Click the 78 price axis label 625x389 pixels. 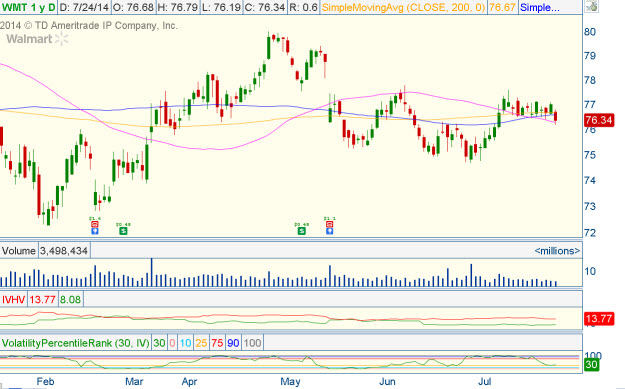[590, 80]
